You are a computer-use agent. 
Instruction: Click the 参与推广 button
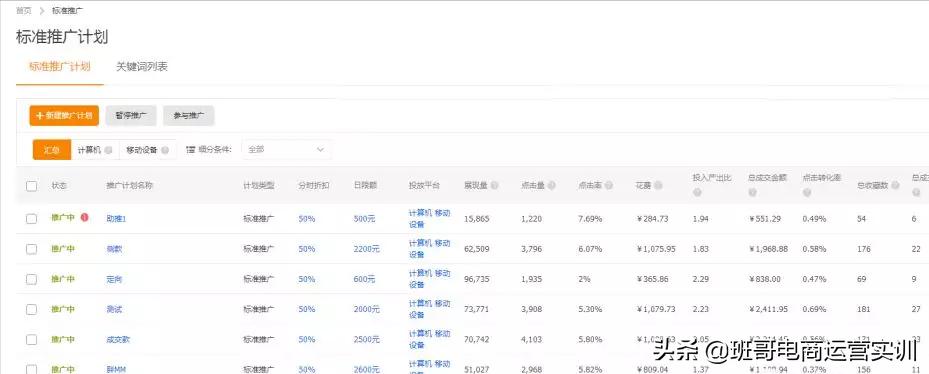click(x=188, y=116)
